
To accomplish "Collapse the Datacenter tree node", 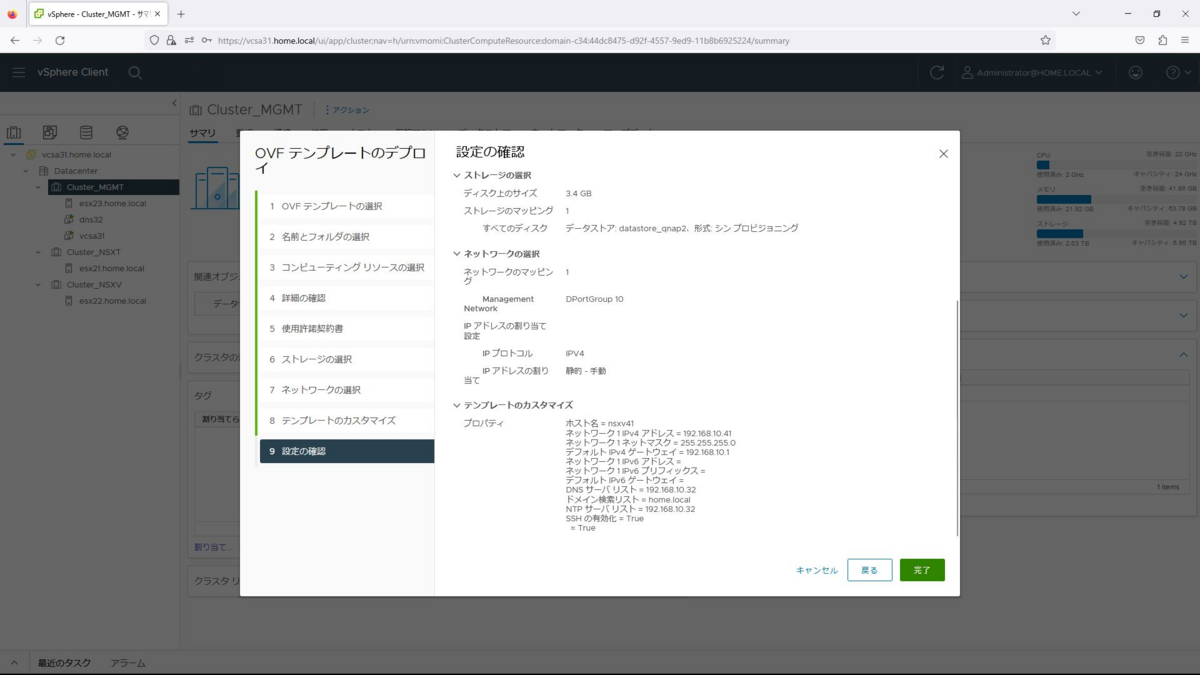I will coord(26,171).
